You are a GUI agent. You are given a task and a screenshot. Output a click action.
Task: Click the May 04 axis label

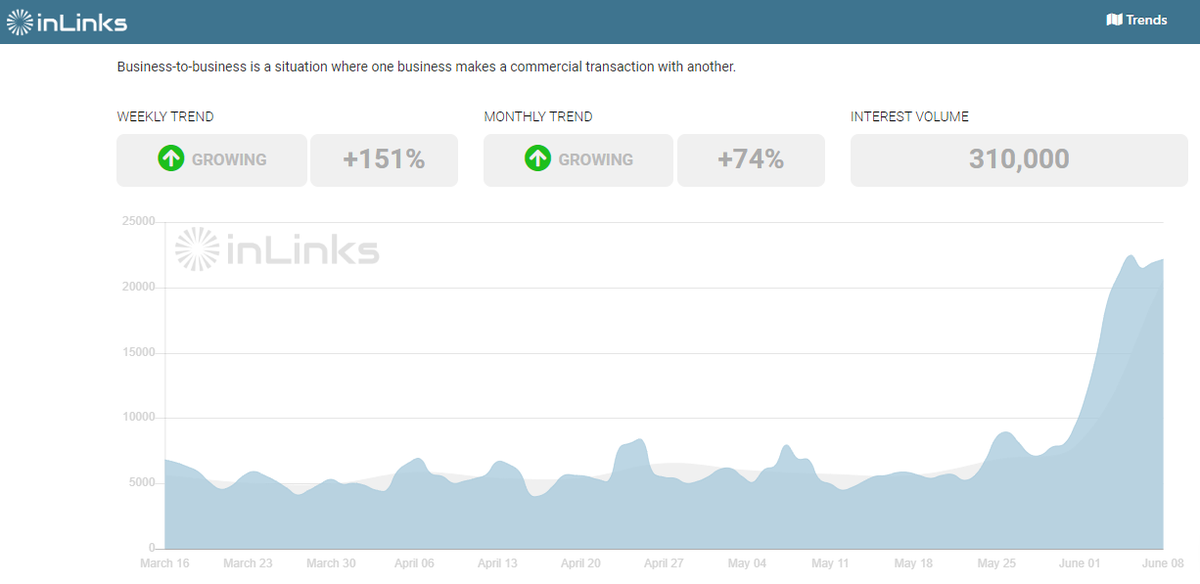point(747,564)
